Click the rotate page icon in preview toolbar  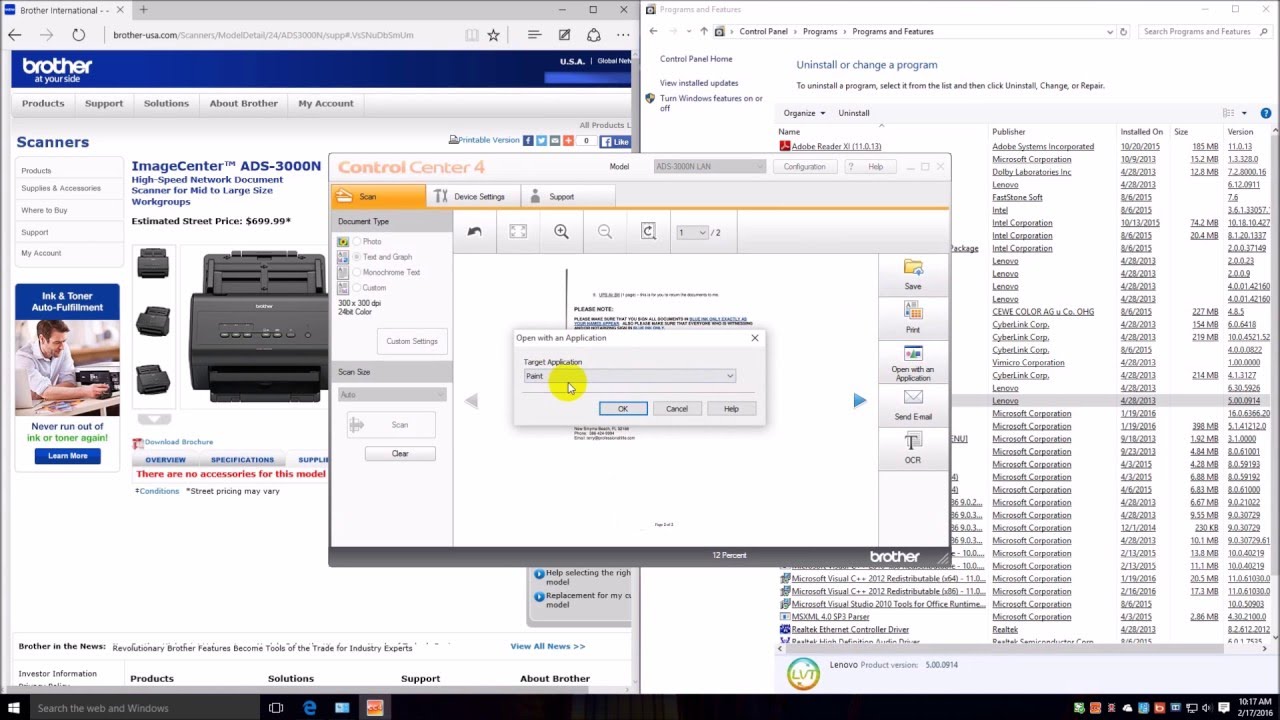click(x=648, y=231)
